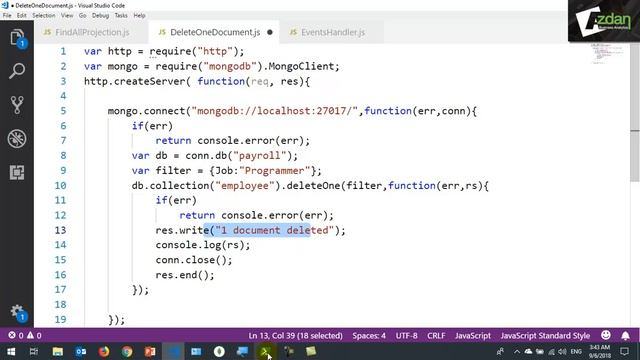This screenshot has height=360, width=640.
Task: Click conn.close(); on line 15
Action: (194, 260)
